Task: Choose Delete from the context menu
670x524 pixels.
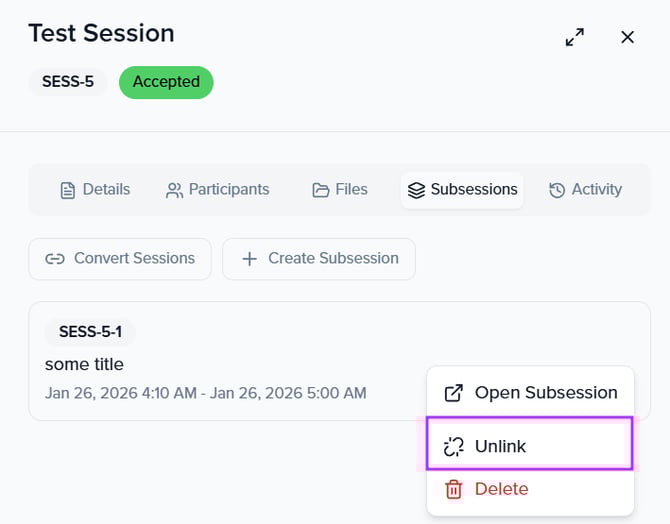Action: [501, 489]
